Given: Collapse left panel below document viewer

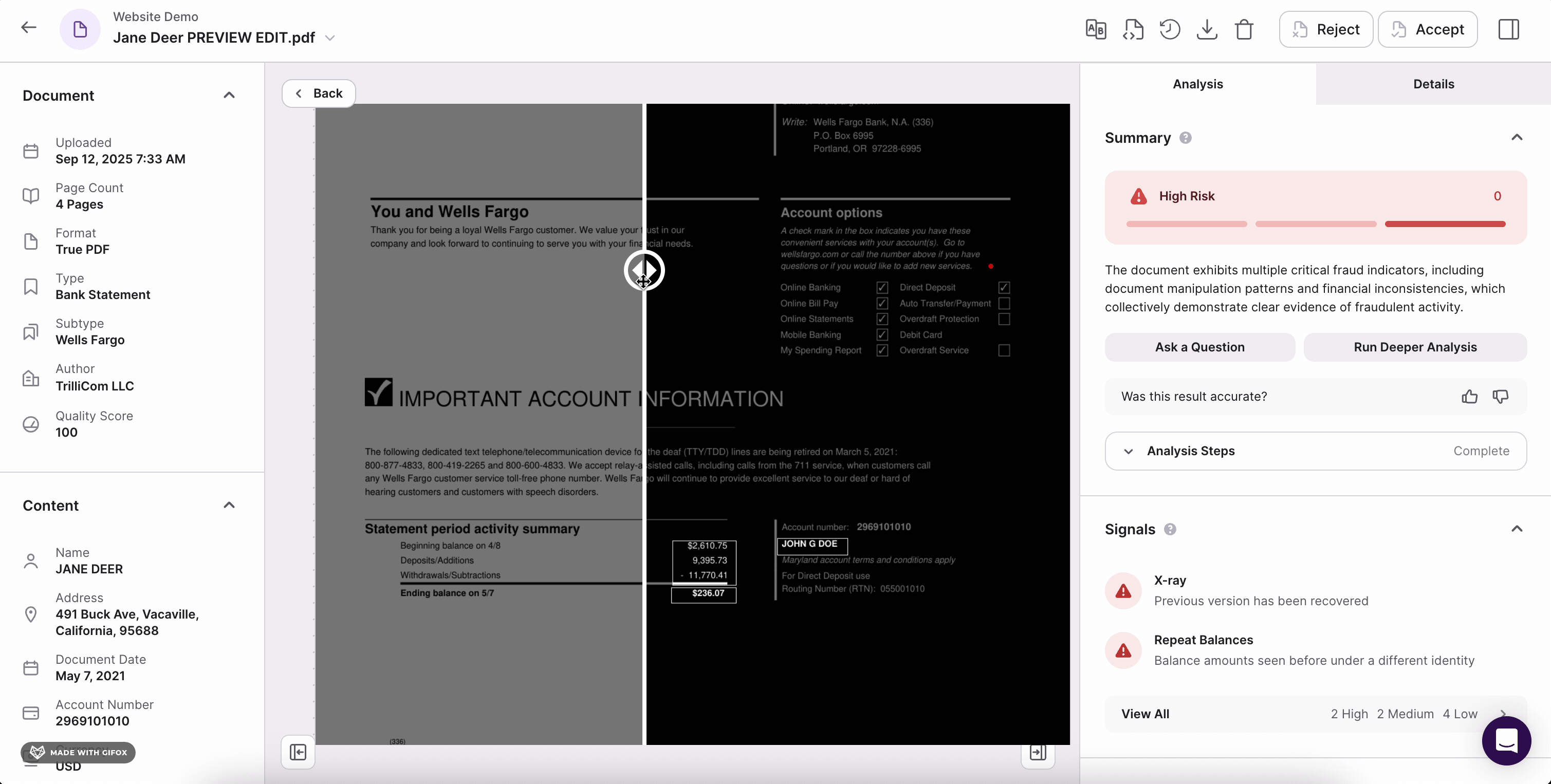Looking at the screenshot, I should pyautogui.click(x=298, y=752).
